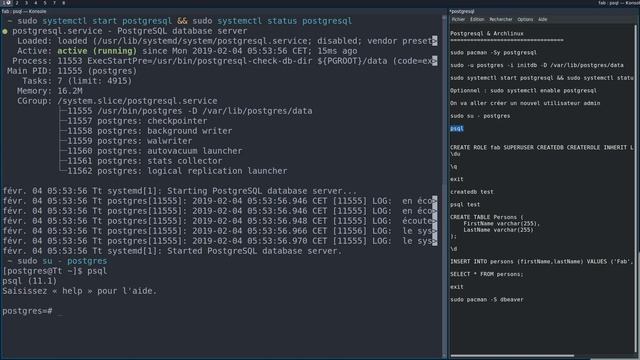The width and height of the screenshot is (640, 360).
Task: Click the 'CREATE TABLE Persons (' line
Action: pyautogui.click(x=487, y=217)
